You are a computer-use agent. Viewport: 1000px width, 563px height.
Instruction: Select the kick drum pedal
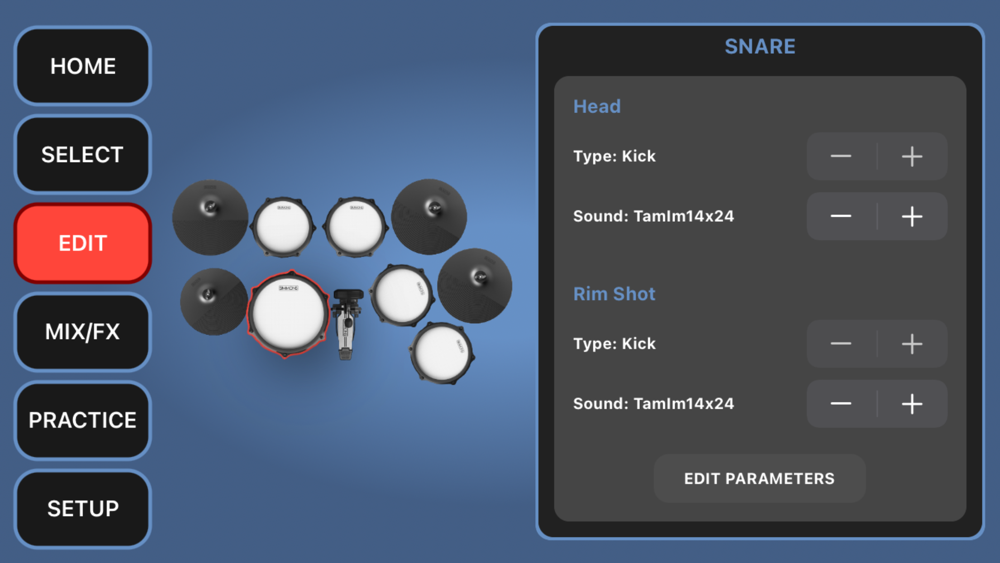tap(346, 324)
